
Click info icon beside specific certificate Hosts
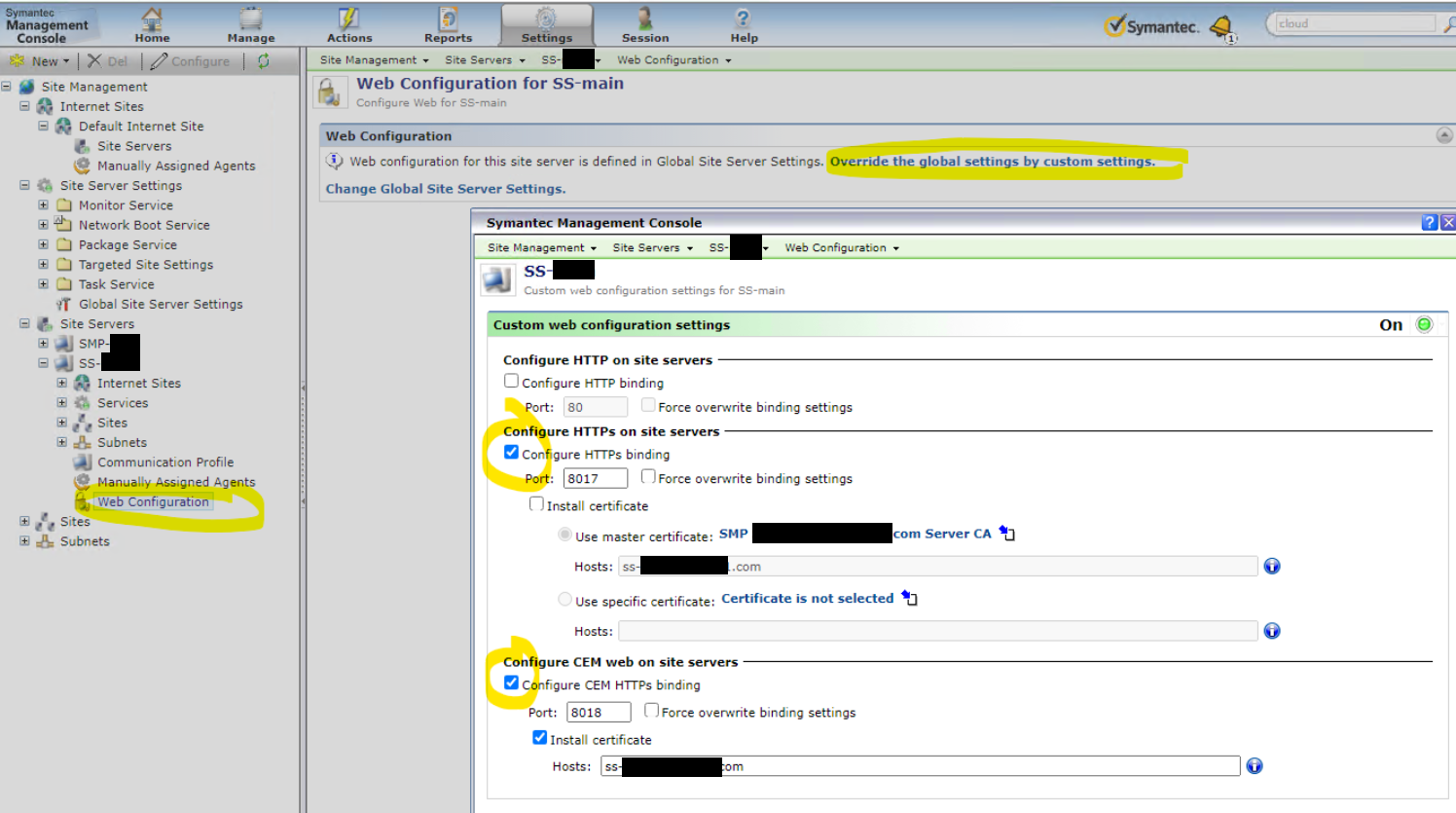click(x=1271, y=631)
